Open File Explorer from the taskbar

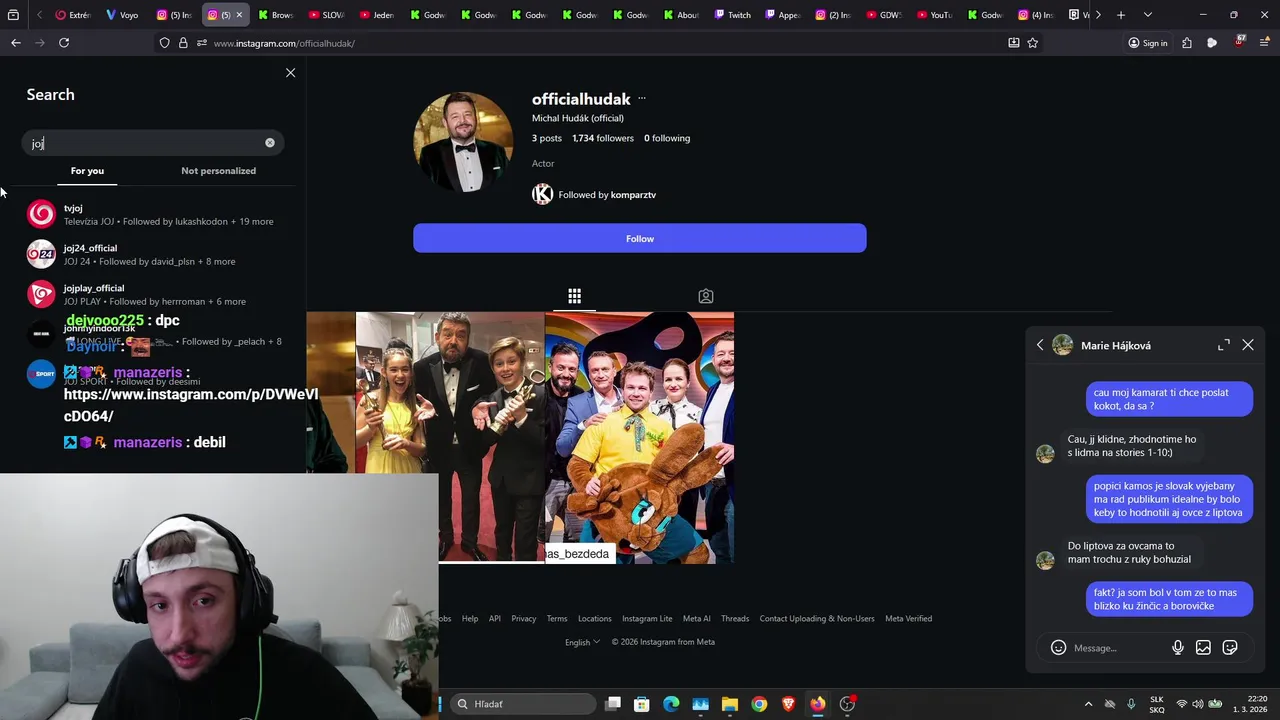[730, 704]
